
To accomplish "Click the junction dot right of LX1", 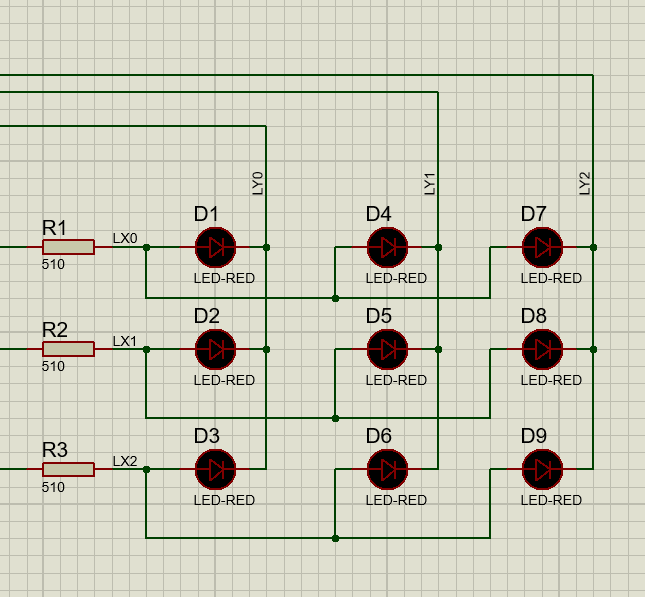I will click(x=146, y=349).
